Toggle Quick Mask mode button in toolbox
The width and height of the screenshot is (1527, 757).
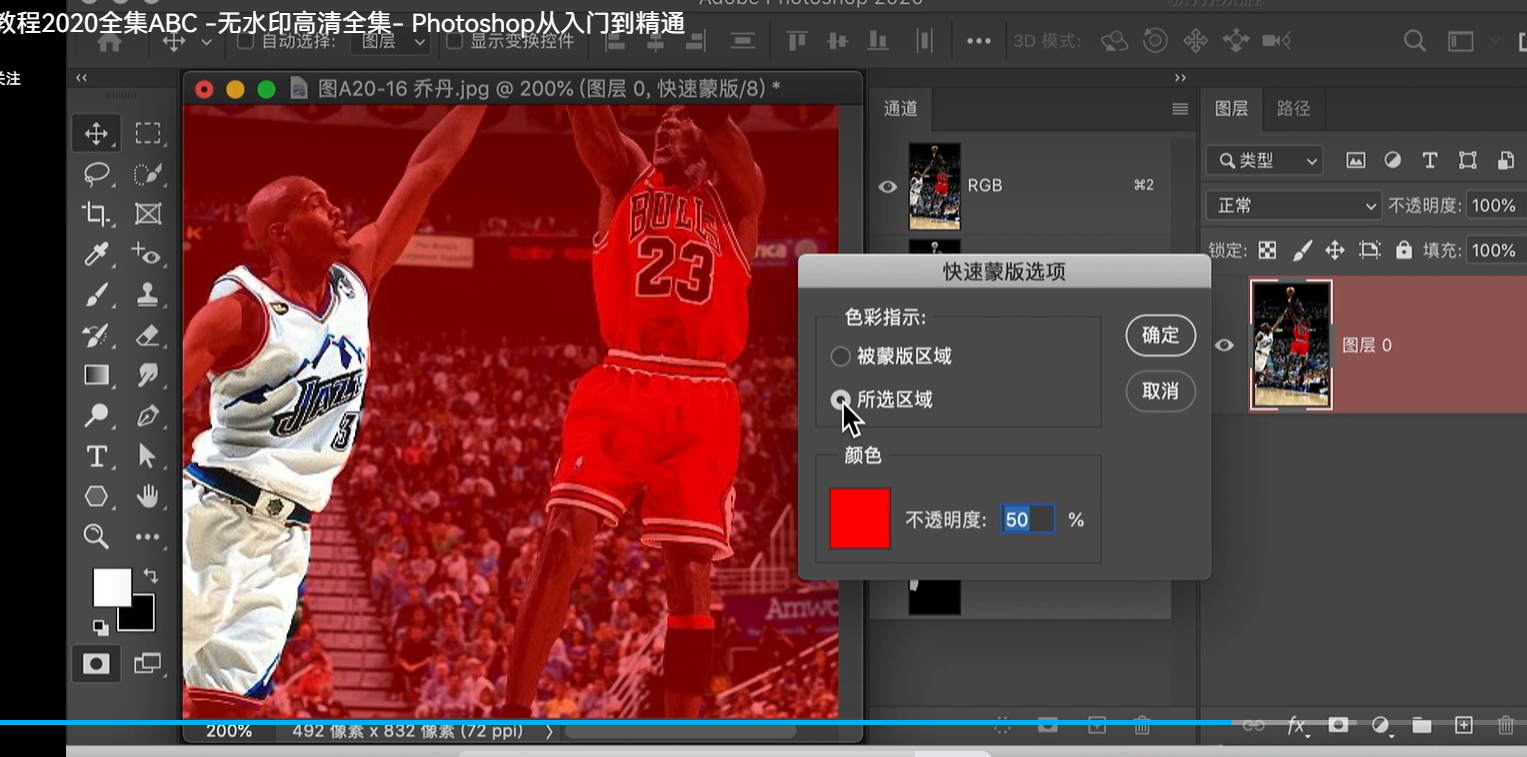point(96,663)
